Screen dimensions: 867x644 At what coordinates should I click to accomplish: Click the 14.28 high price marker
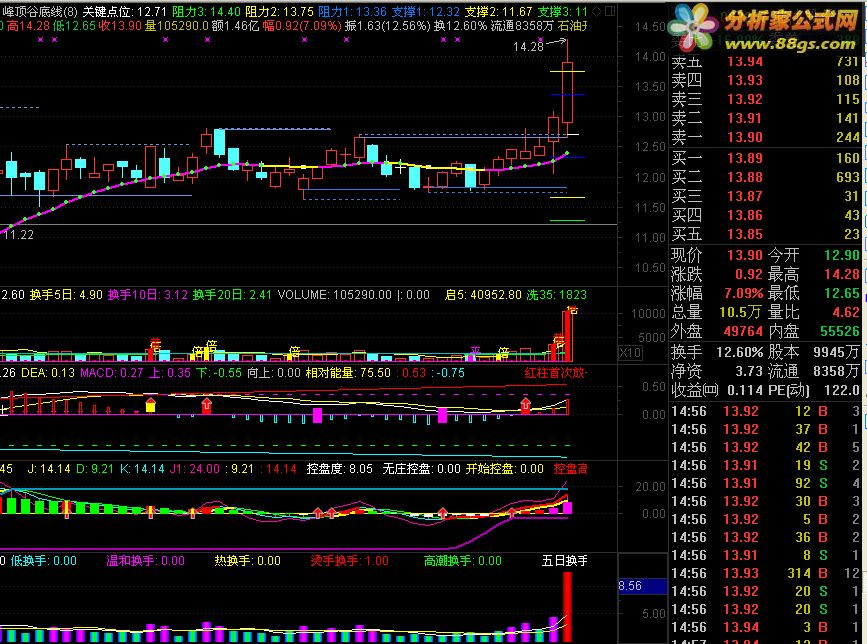click(x=528, y=46)
